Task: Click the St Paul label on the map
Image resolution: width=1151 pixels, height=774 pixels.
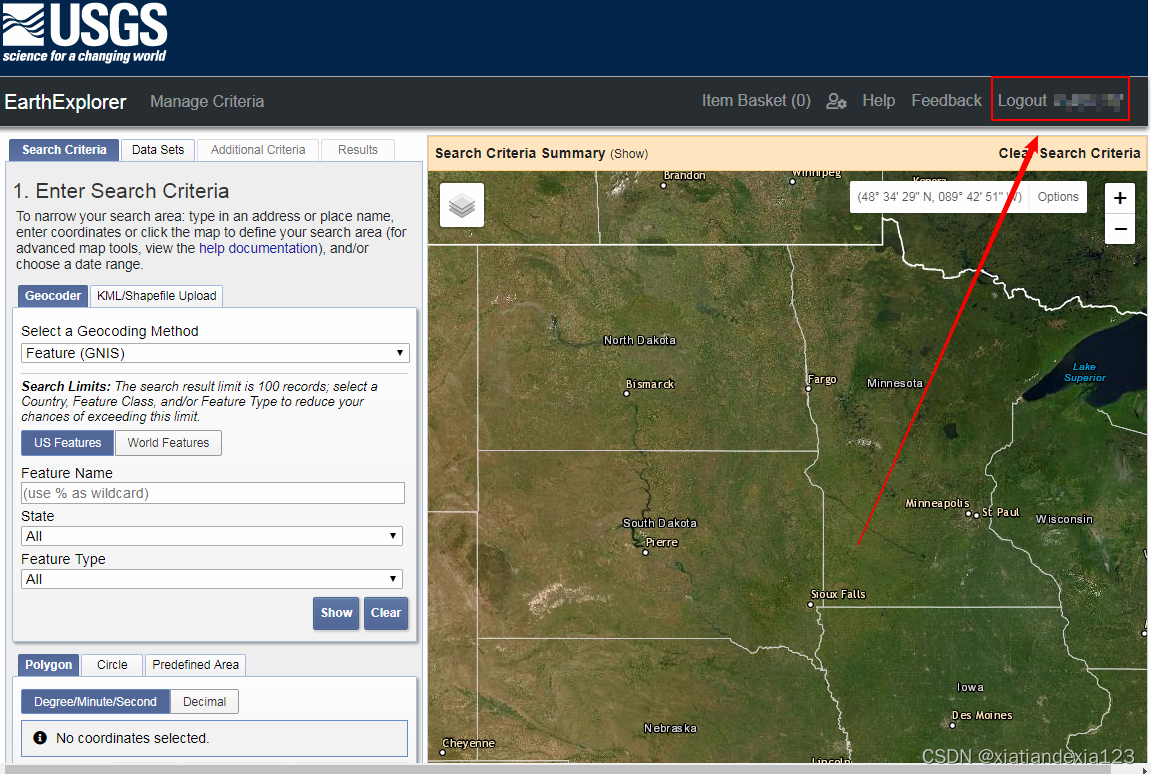Action: coord(1001,512)
